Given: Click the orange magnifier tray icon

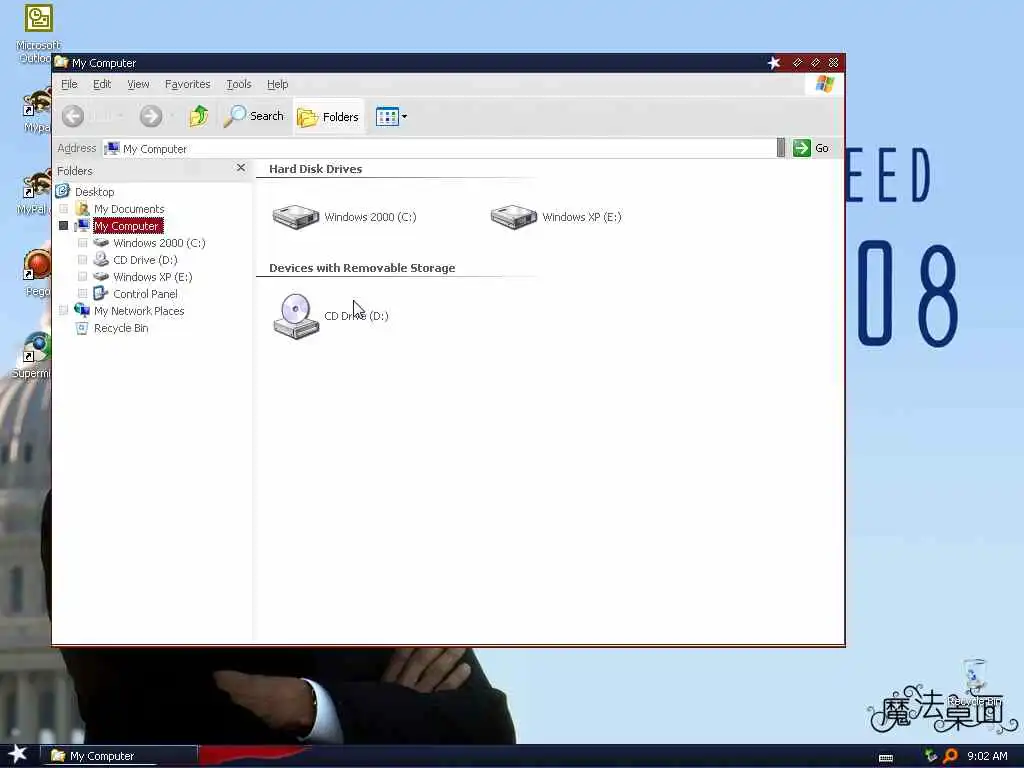Looking at the screenshot, I should pos(951,756).
